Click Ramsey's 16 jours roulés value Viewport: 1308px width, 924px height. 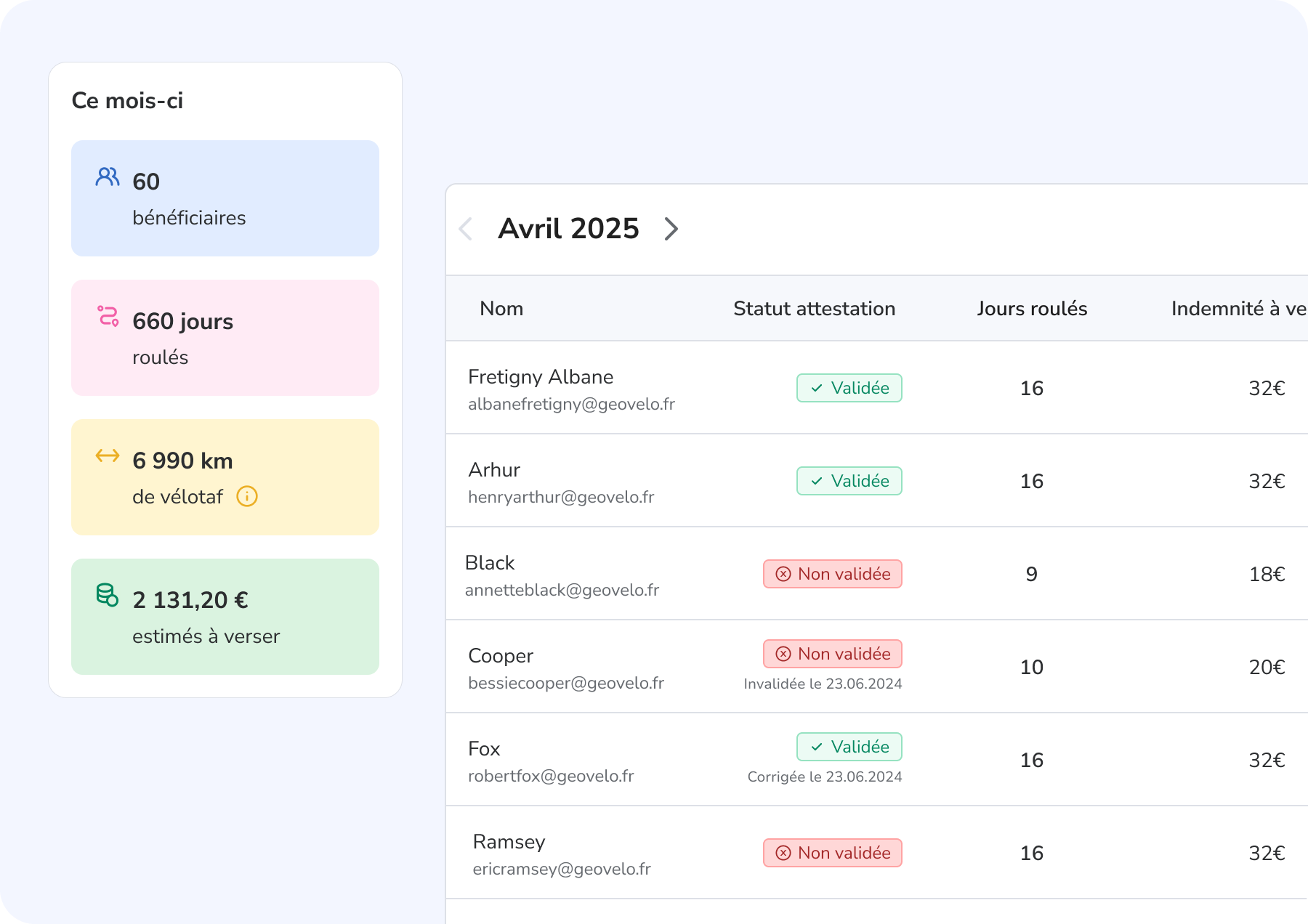point(1032,853)
